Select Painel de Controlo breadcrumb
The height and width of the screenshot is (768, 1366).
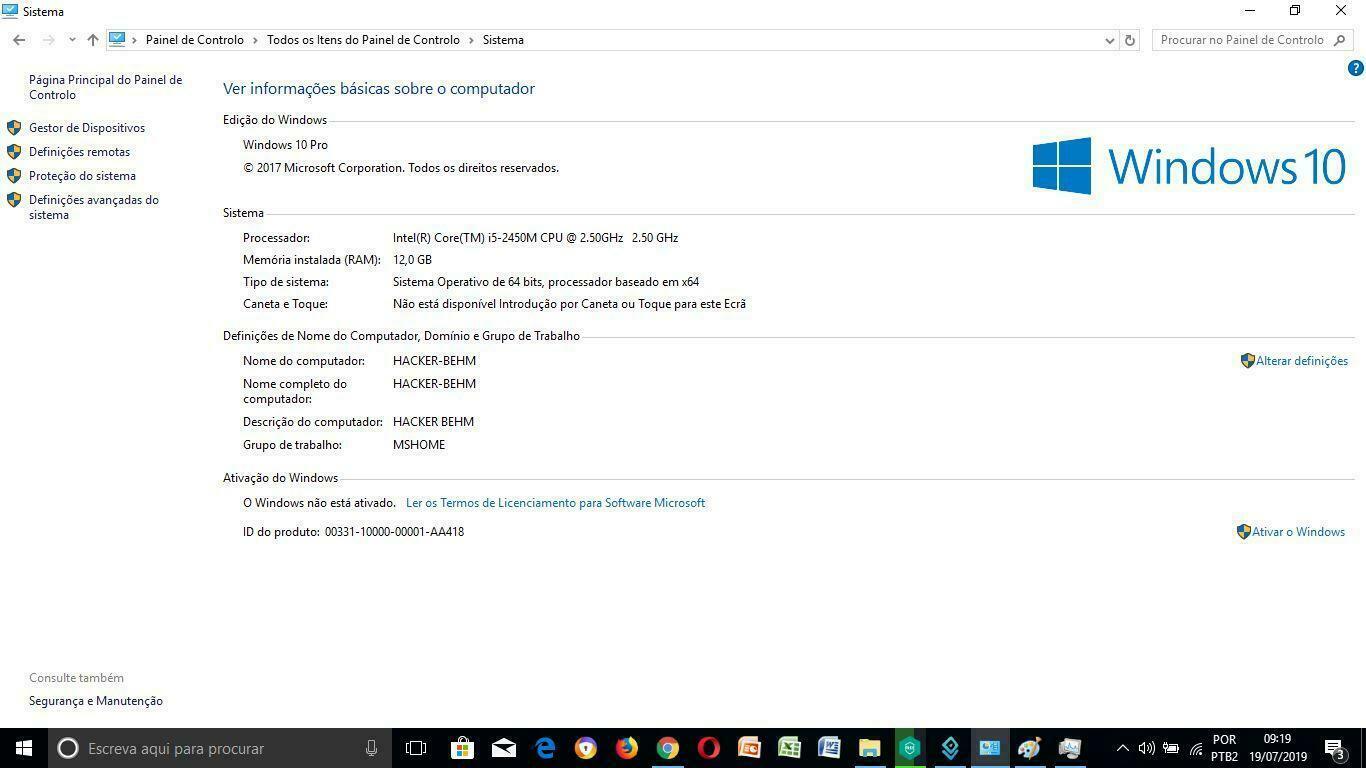pos(194,40)
